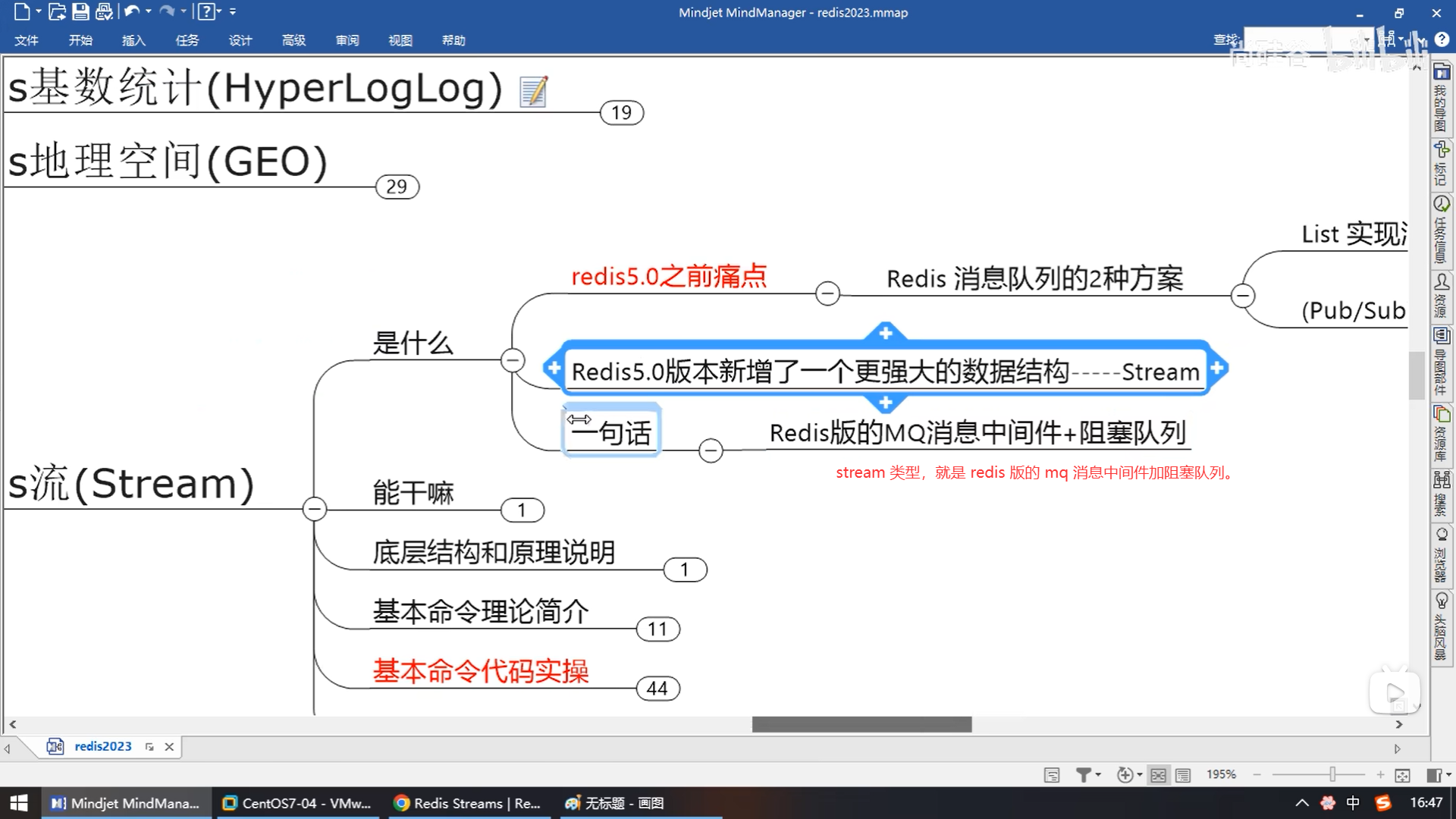Click the print preview icon in toolbar

[104, 11]
